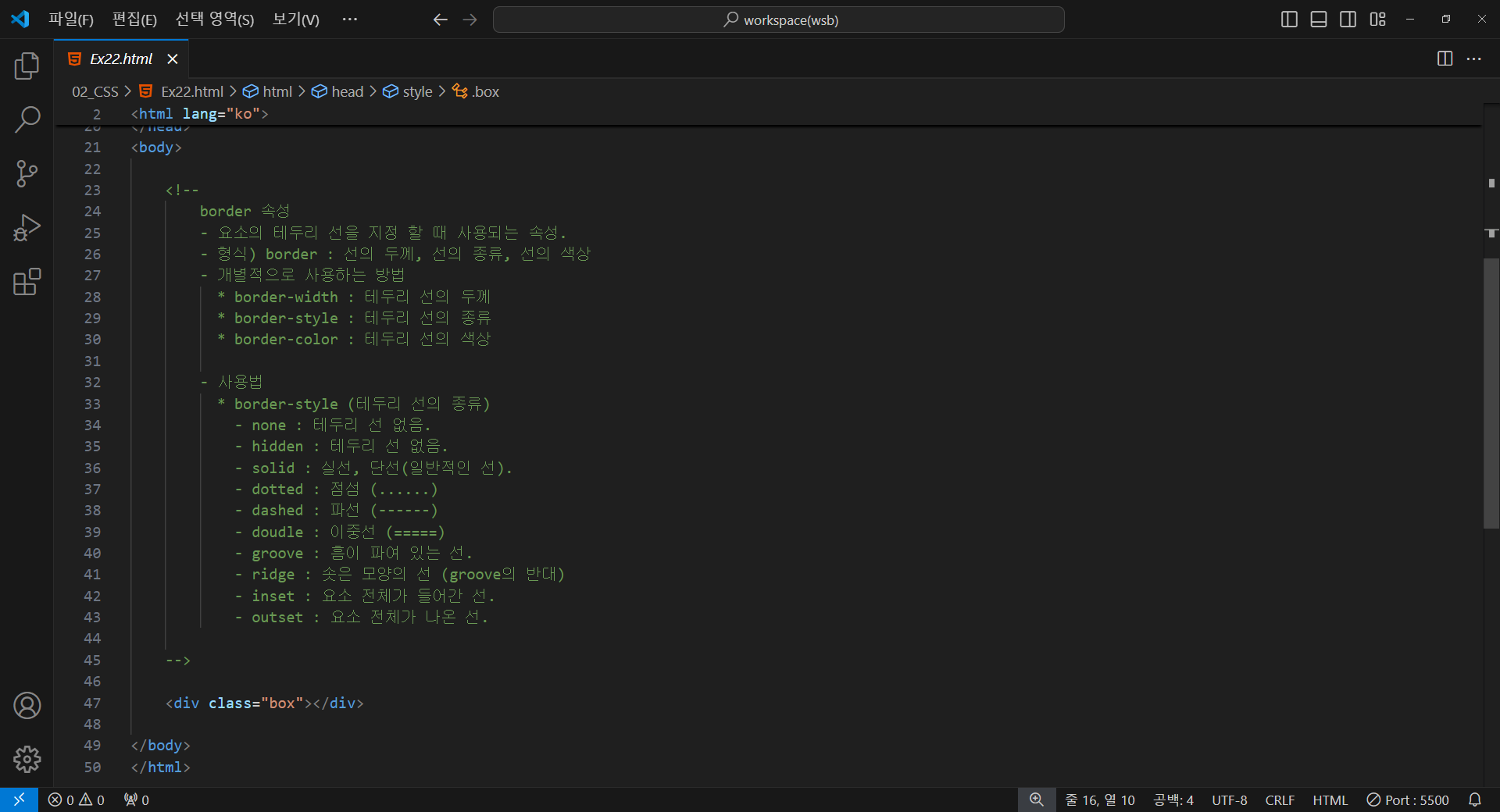Open the Run and Debug view
The image size is (1500, 812).
(27, 227)
